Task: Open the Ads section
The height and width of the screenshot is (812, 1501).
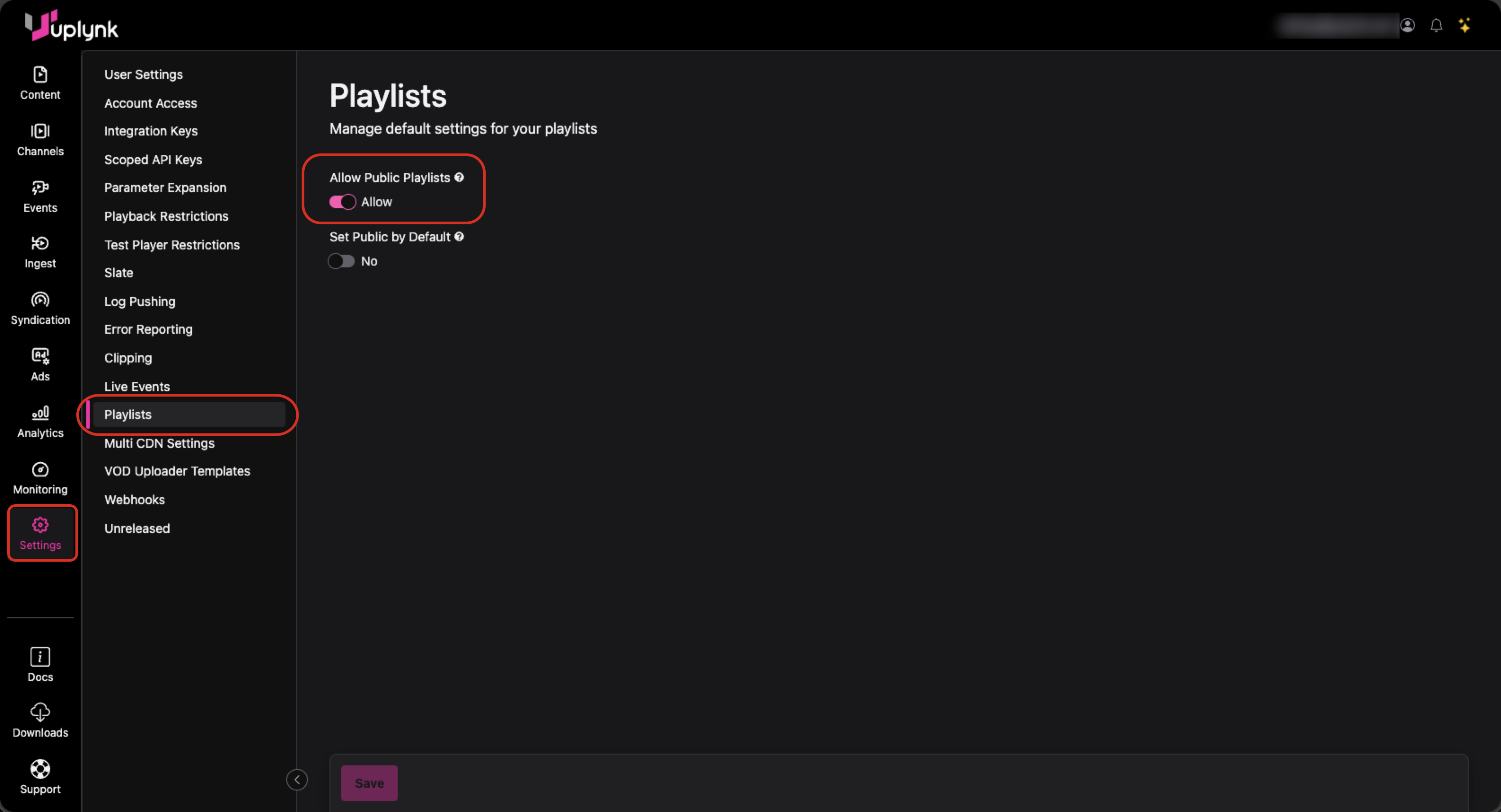Action: (x=39, y=365)
